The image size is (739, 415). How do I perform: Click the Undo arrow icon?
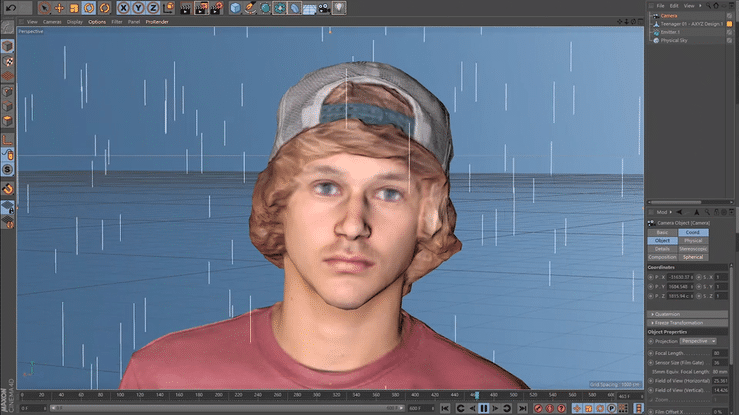[11, 8]
